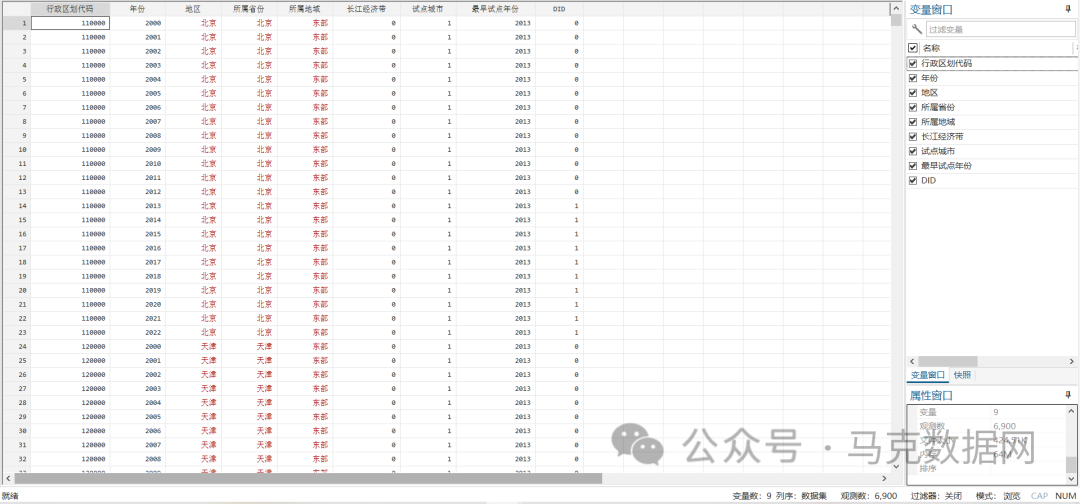Click the properties panel scroll-up arrow

[x=1071, y=411]
